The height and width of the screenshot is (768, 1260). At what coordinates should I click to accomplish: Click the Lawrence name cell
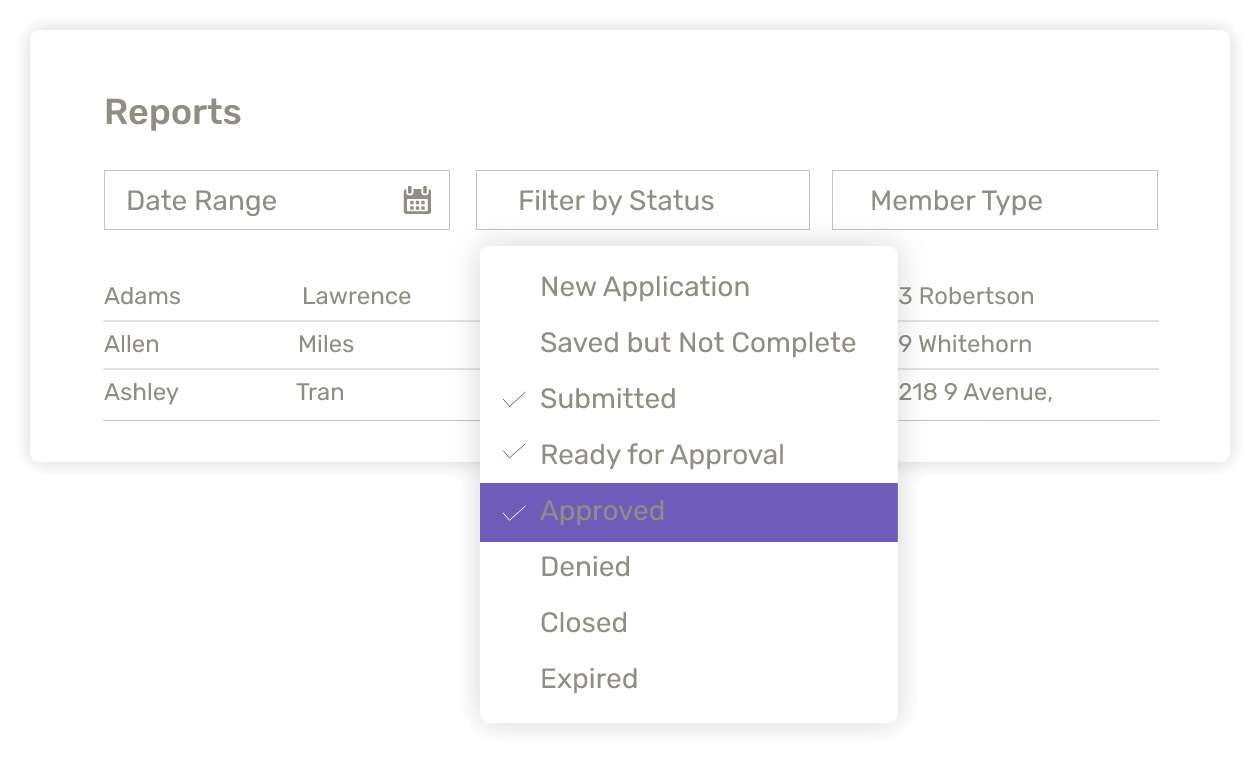(x=356, y=296)
